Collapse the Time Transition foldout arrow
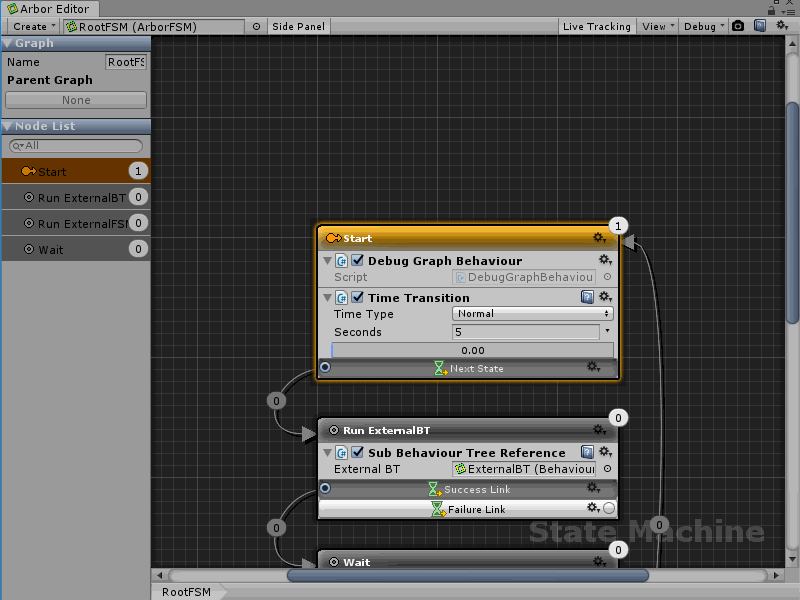Screen dimensions: 800x600 pos(326,297)
